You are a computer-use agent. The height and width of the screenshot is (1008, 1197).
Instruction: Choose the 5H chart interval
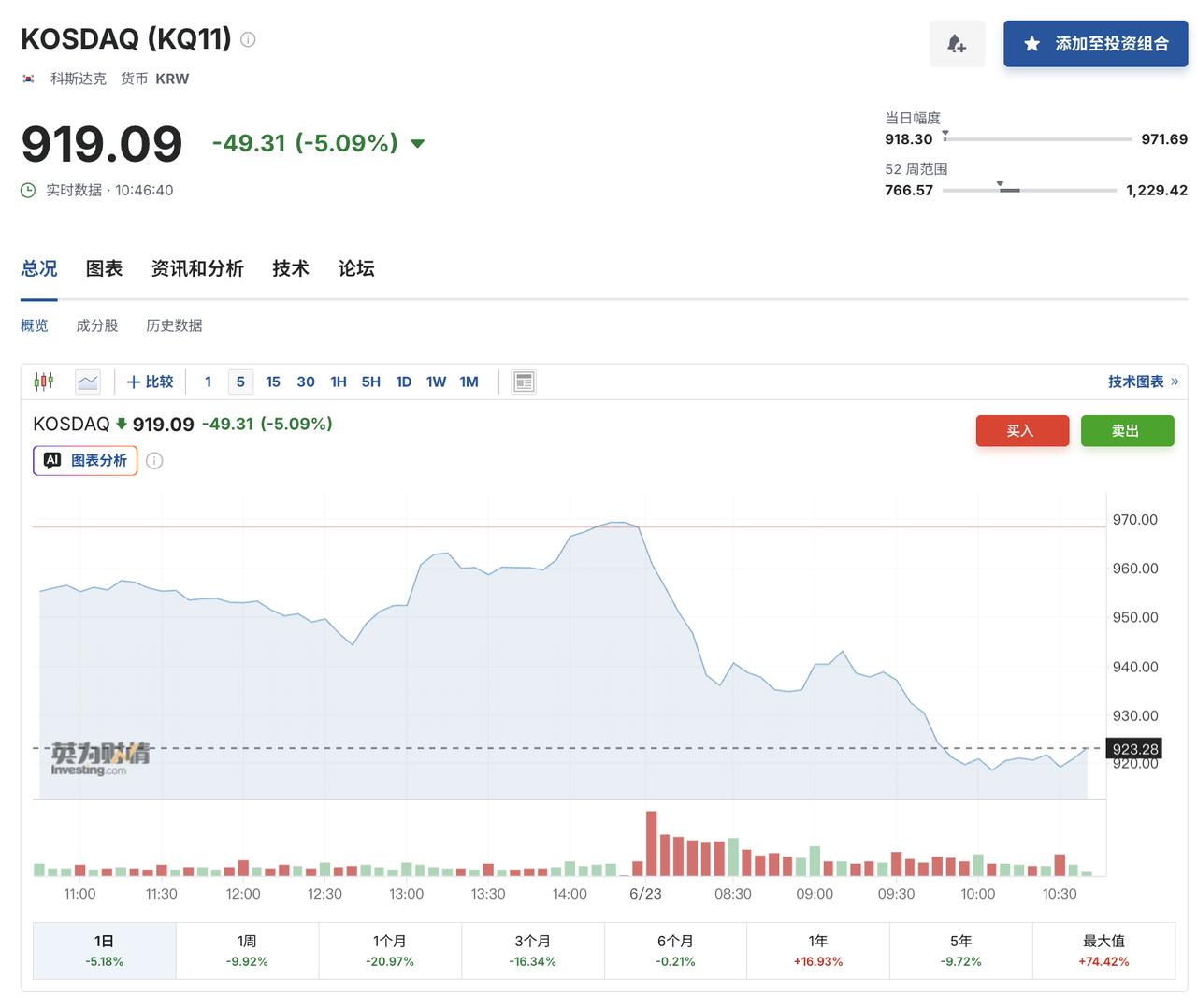click(371, 382)
